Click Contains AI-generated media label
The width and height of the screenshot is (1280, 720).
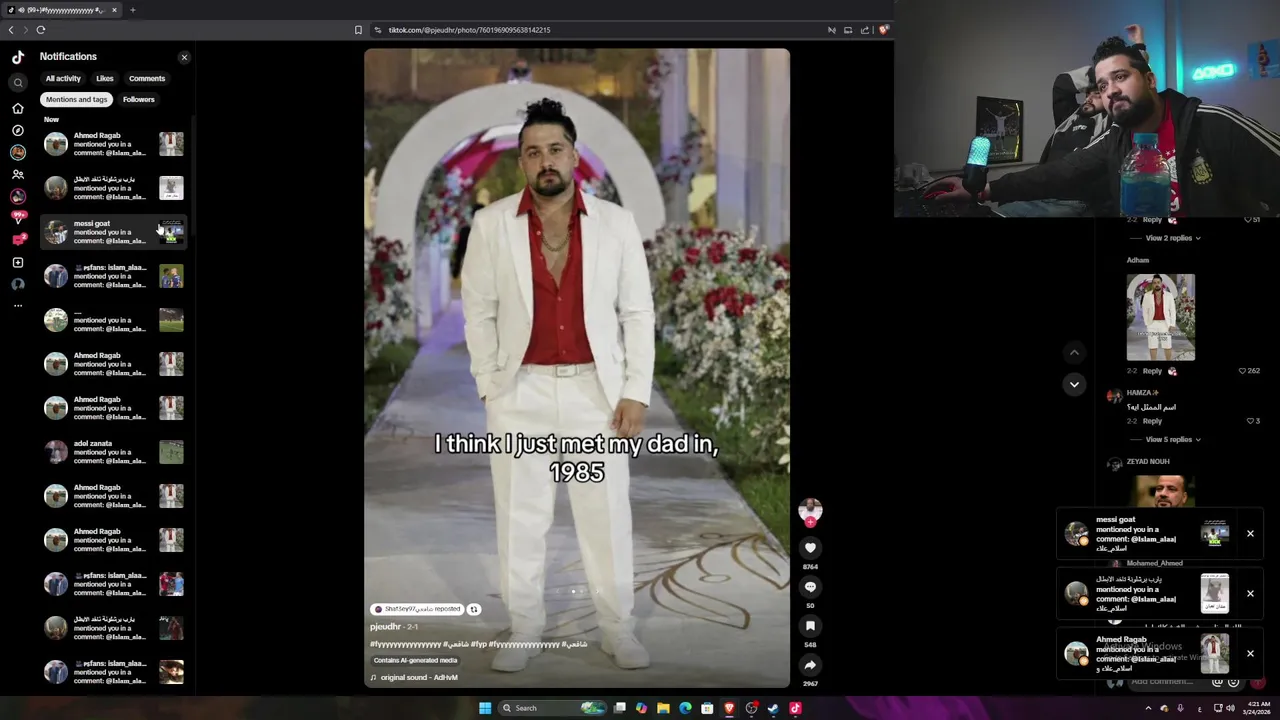coord(415,660)
